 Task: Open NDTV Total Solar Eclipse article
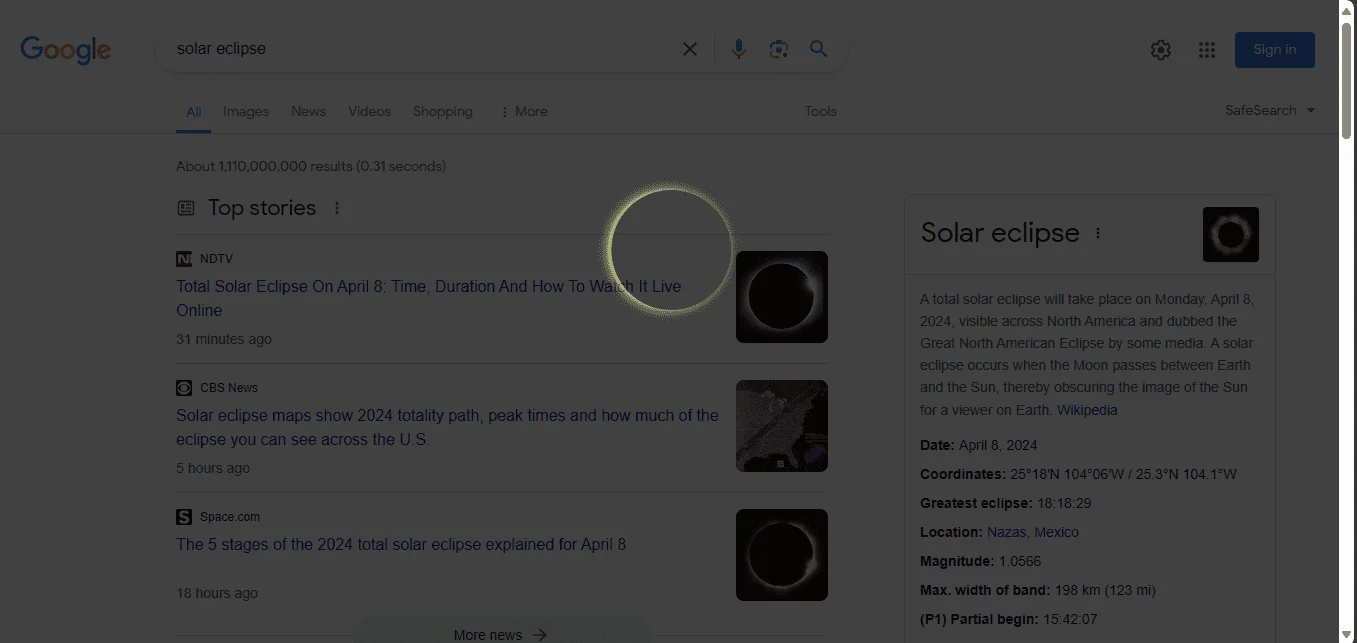click(x=429, y=298)
